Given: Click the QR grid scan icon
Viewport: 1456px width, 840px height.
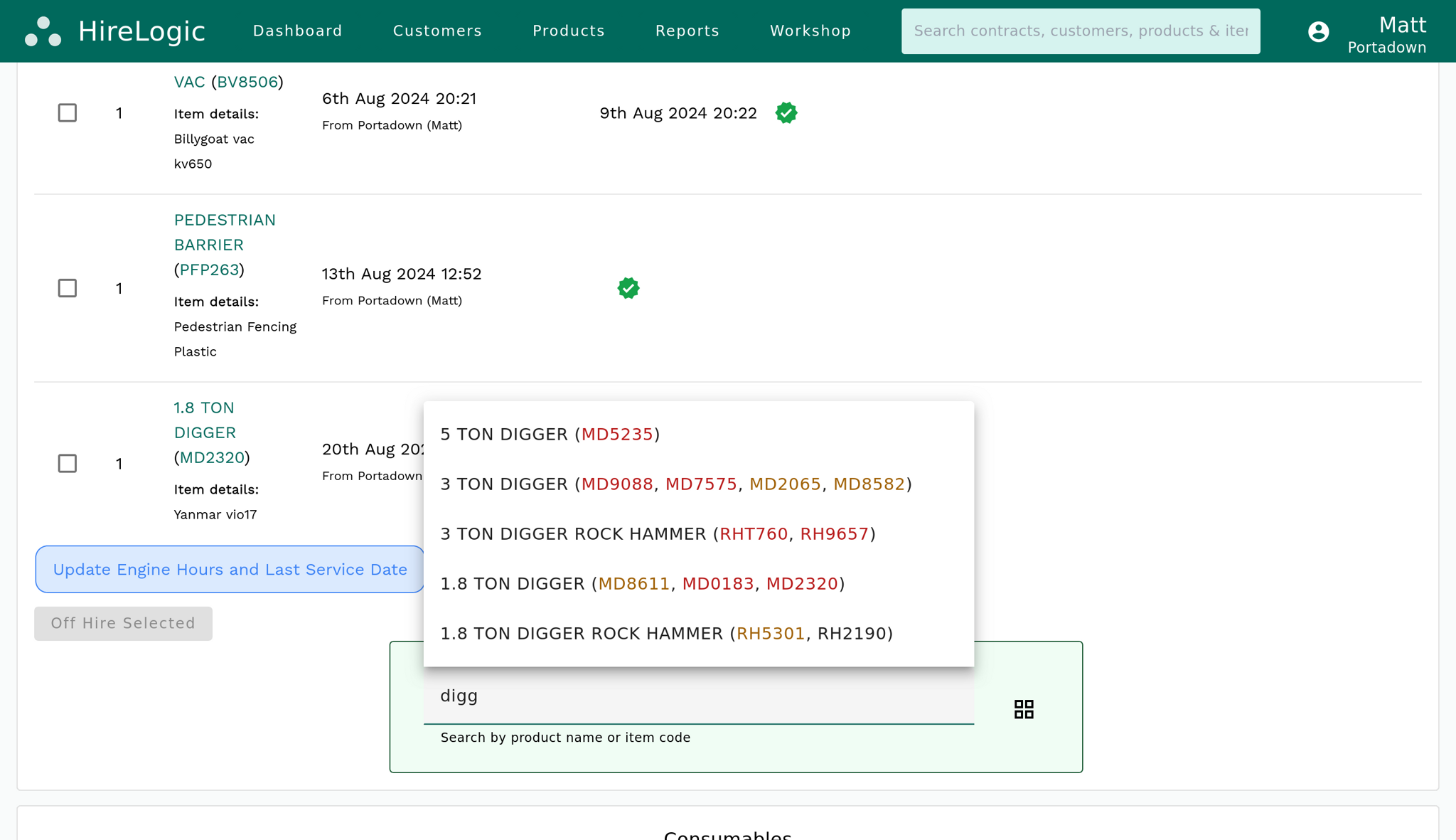Looking at the screenshot, I should [1024, 709].
